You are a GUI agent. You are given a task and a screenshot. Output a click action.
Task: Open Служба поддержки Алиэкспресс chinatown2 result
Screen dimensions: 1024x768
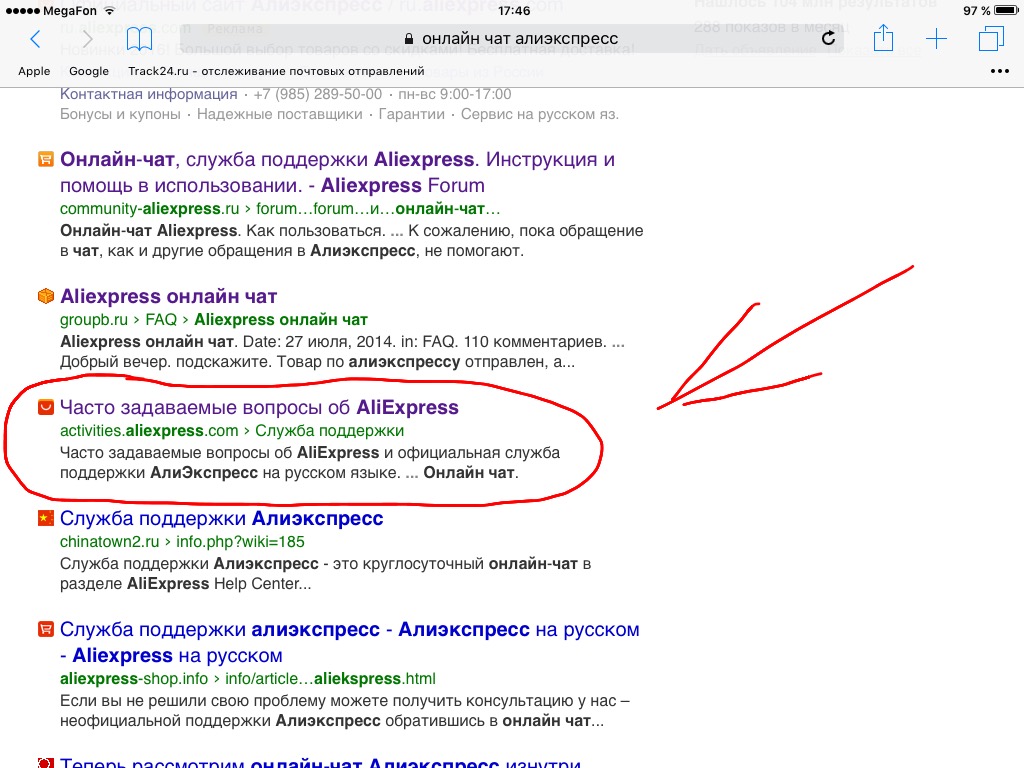[x=221, y=519]
